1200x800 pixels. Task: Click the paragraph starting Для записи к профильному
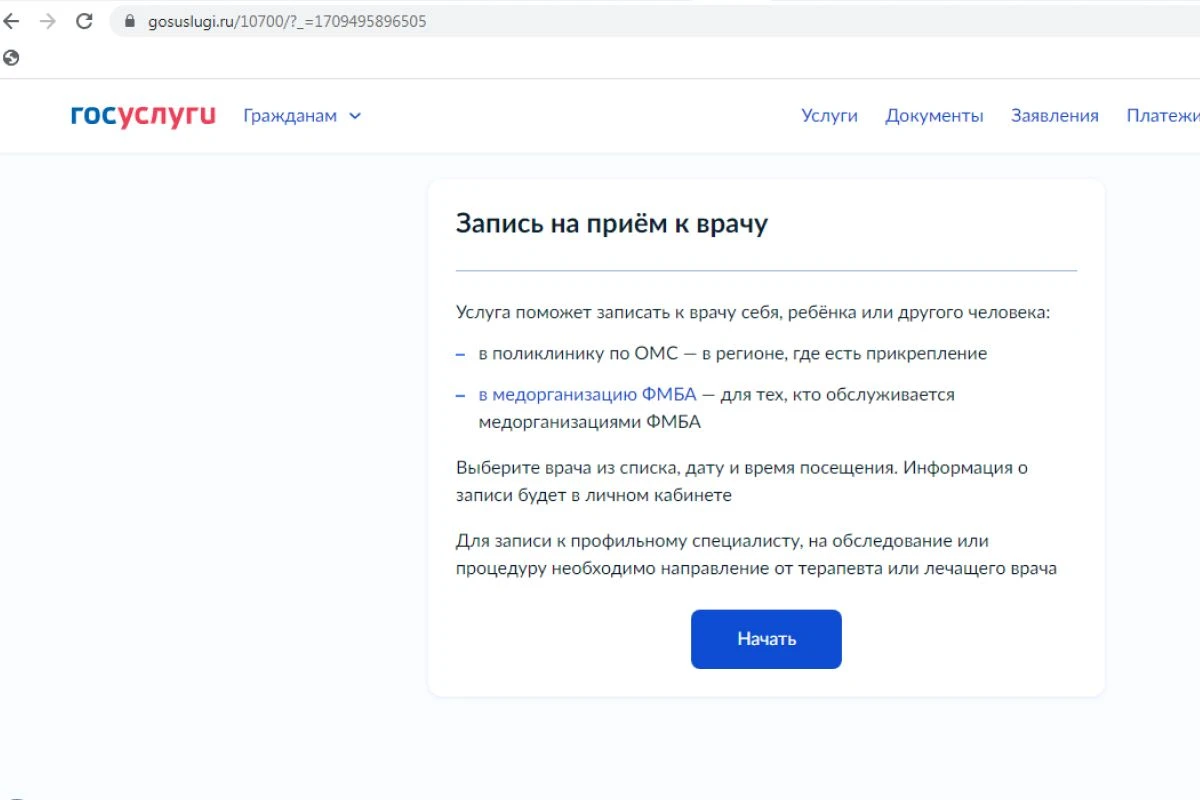[756, 555]
